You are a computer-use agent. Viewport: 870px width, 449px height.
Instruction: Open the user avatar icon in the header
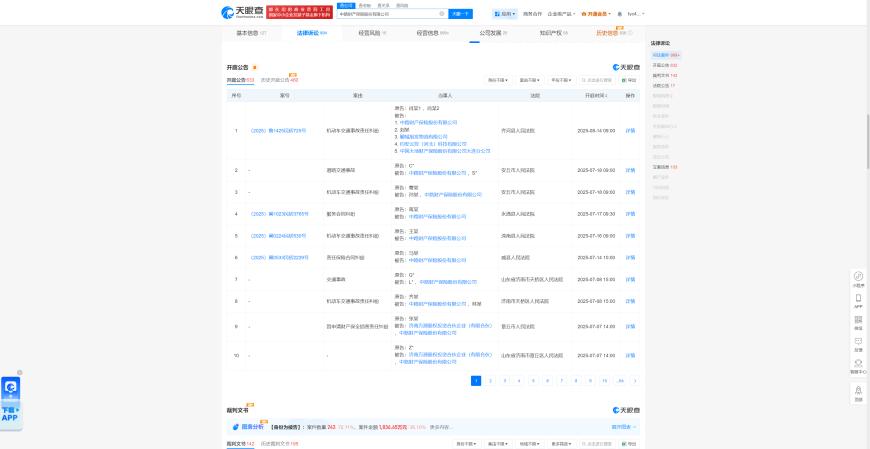pos(620,14)
